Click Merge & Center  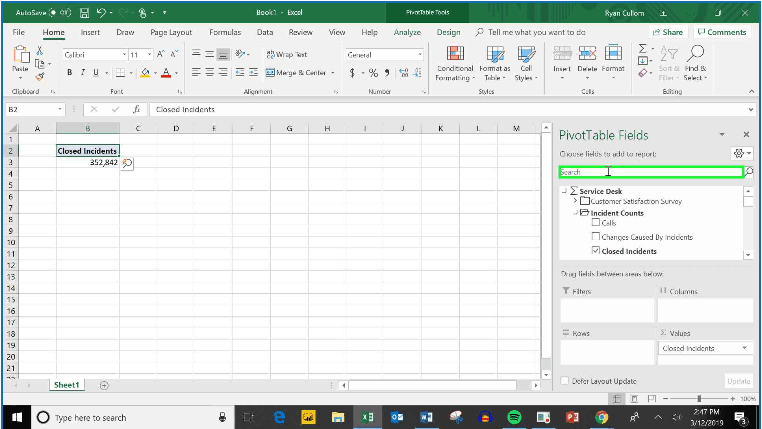coord(296,72)
